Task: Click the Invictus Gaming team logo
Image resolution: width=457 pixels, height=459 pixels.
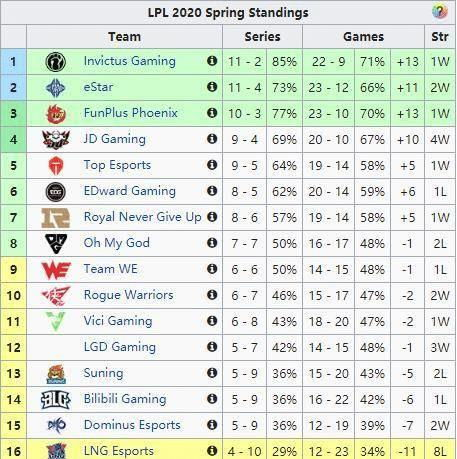Action: coord(55,62)
